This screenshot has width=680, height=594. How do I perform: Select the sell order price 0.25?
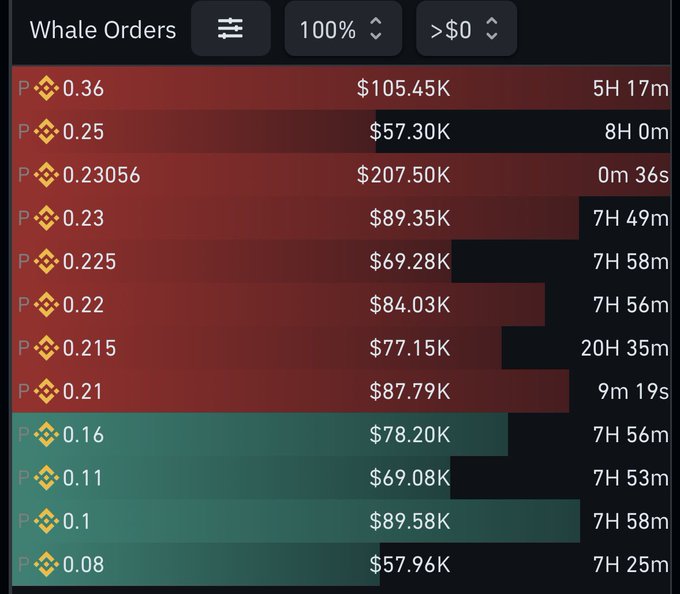click(83, 132)
